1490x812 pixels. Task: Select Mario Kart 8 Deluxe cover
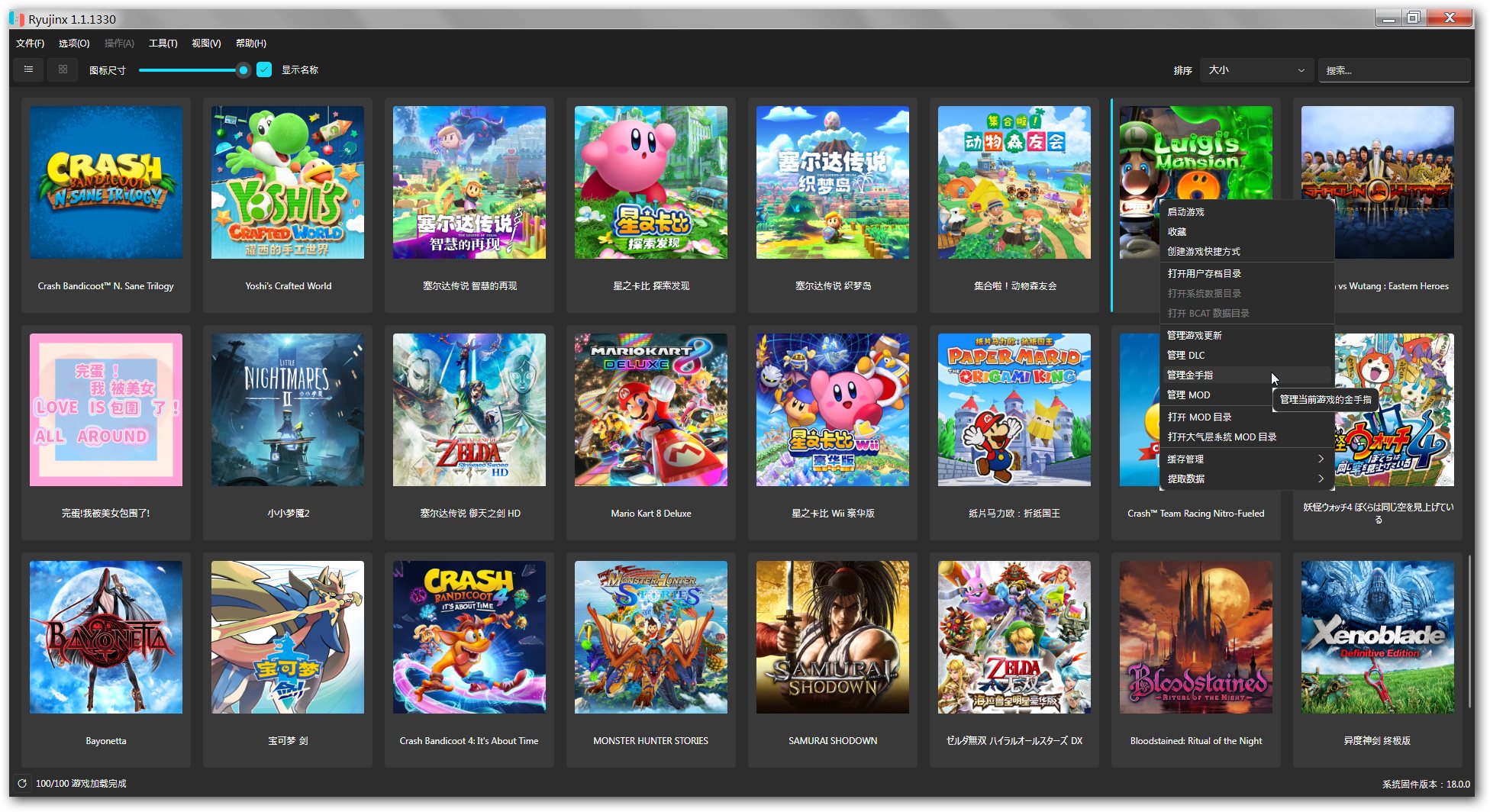(x=651, y=410)
